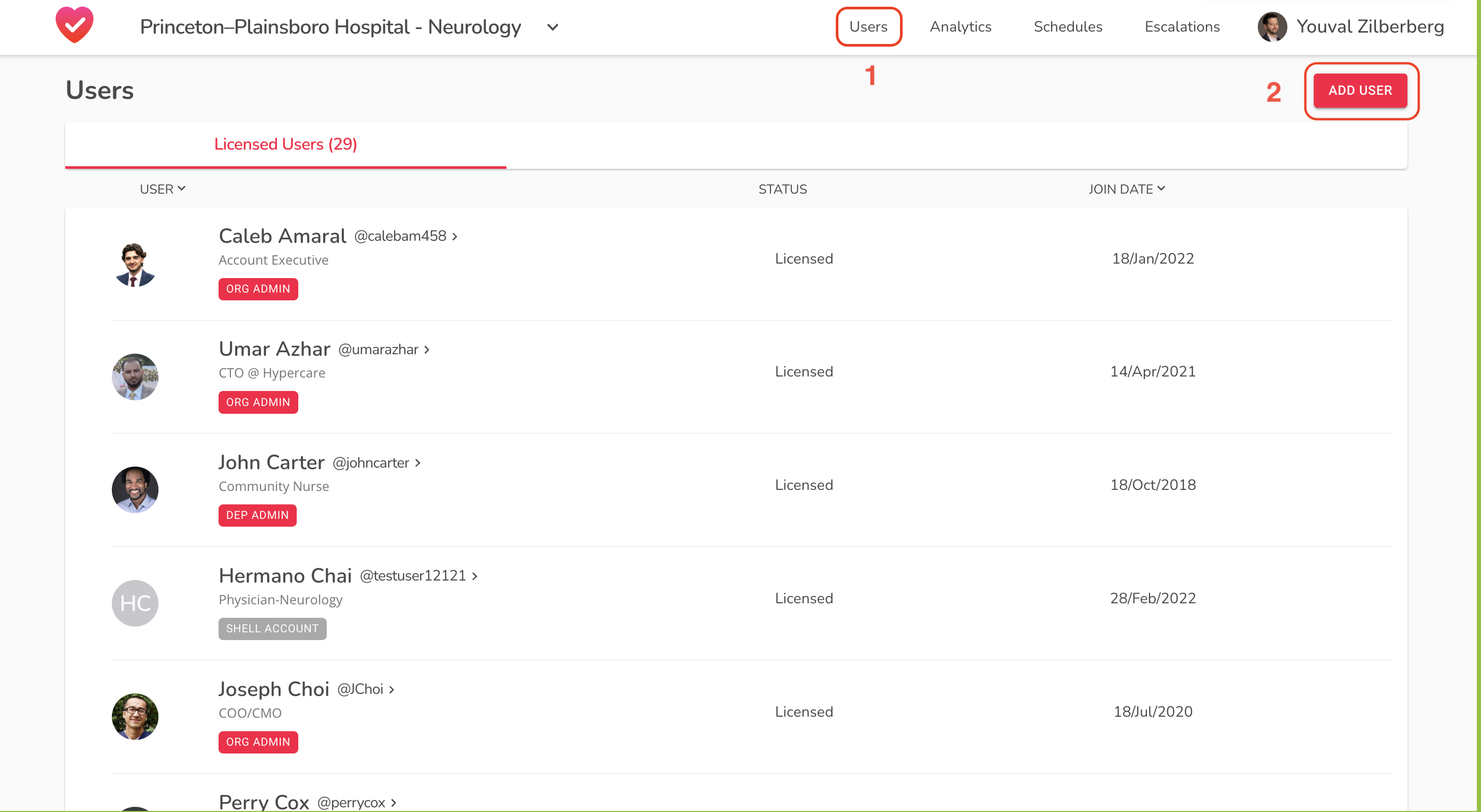Click the Account Executive job title
The height and width of the screenshot is (812, 1481).
273,260
